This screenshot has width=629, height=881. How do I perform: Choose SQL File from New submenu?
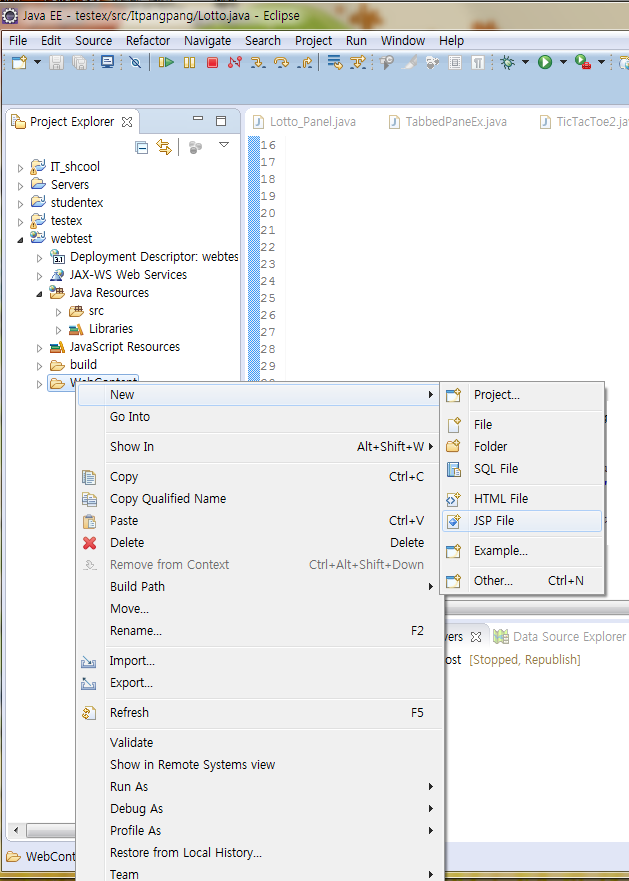522,469
